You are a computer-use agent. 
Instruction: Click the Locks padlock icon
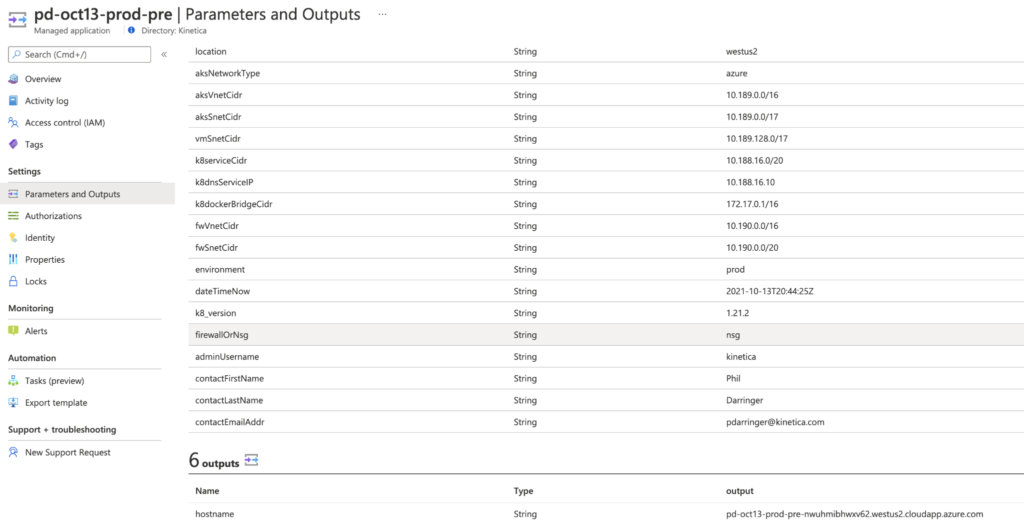[13, 281]
